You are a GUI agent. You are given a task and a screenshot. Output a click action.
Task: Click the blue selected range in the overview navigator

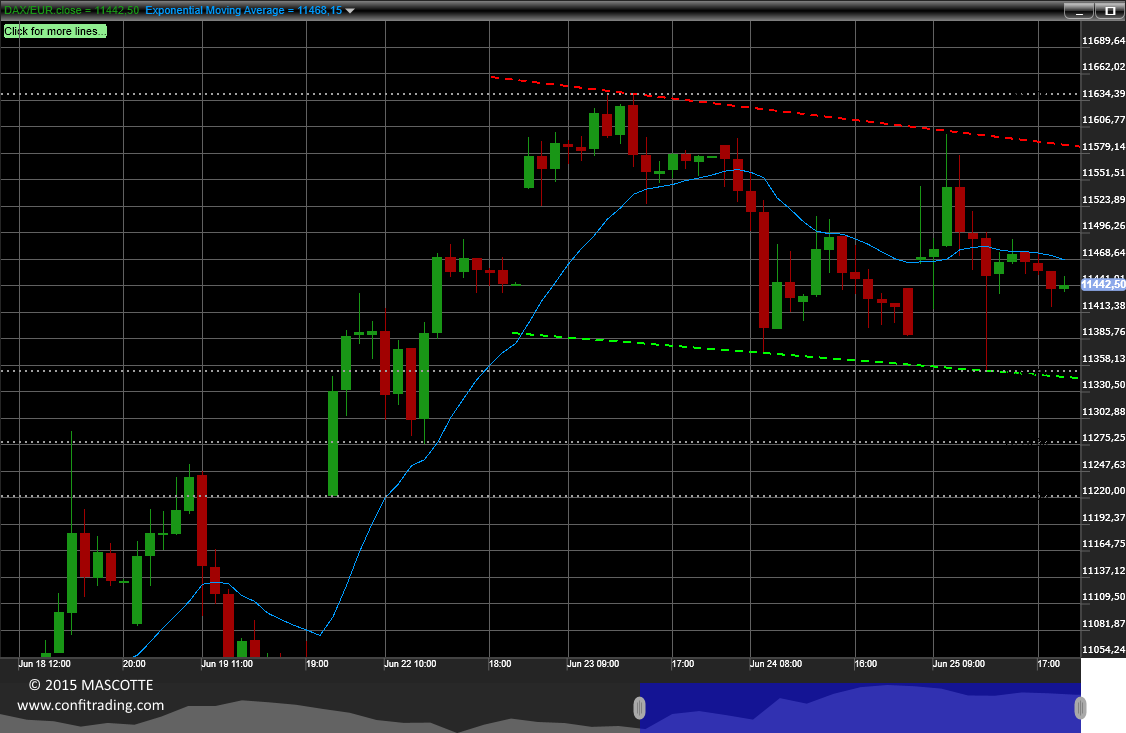(x=860, y=709)
